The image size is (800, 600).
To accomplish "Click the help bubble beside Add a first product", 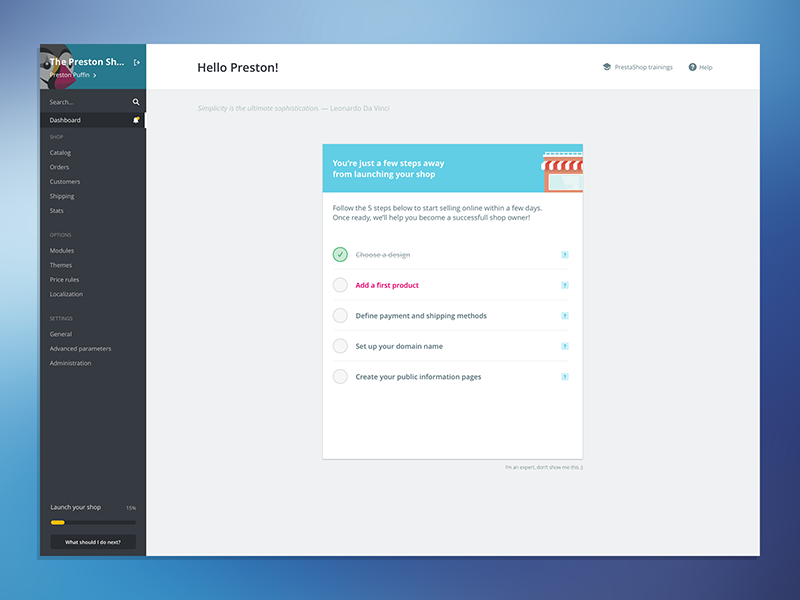I will point(564,285).
